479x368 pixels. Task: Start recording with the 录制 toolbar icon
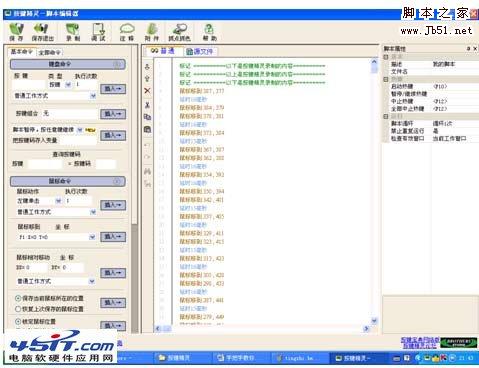click(x=73, y=32)
